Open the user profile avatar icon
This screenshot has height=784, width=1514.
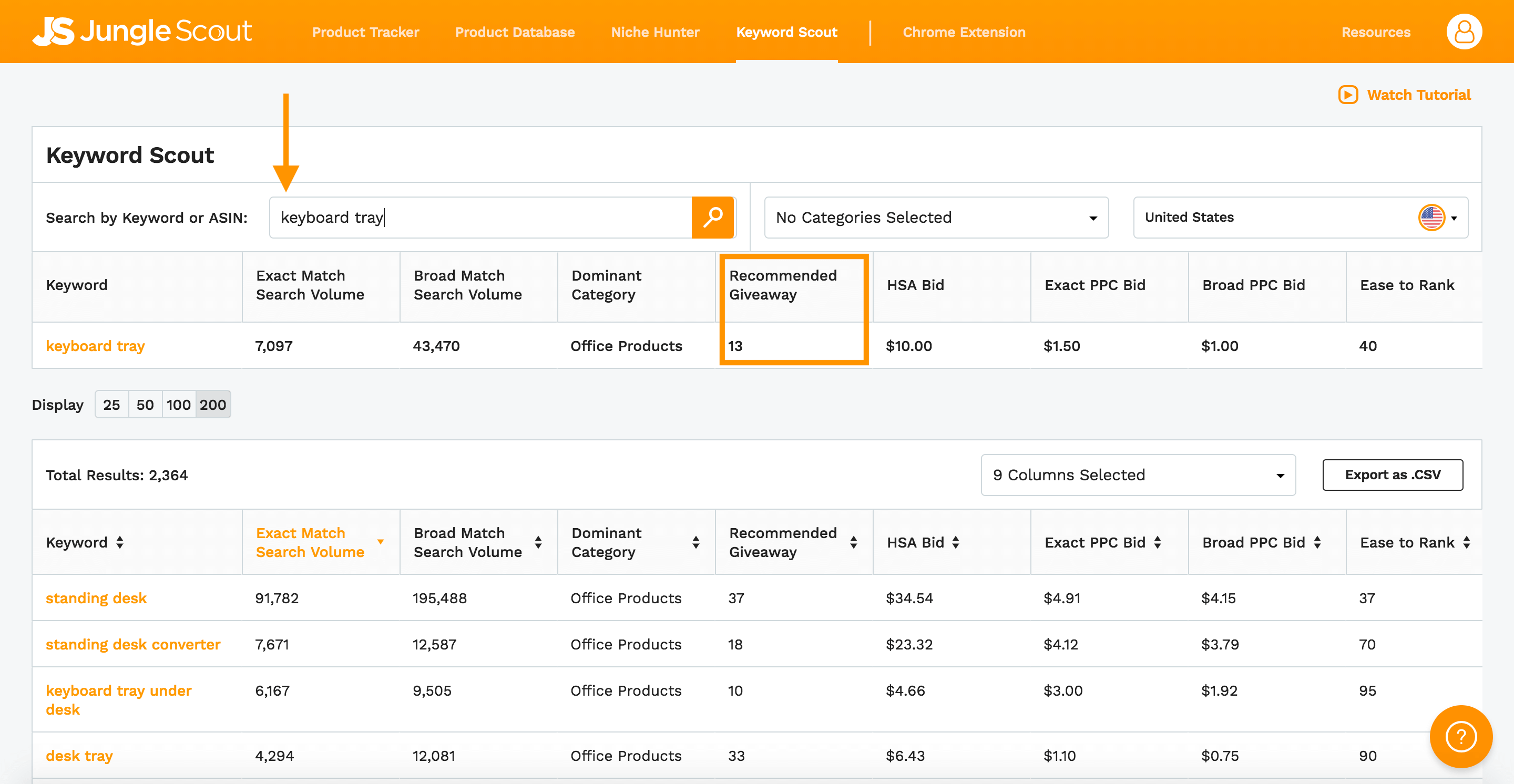(1464, 32)
